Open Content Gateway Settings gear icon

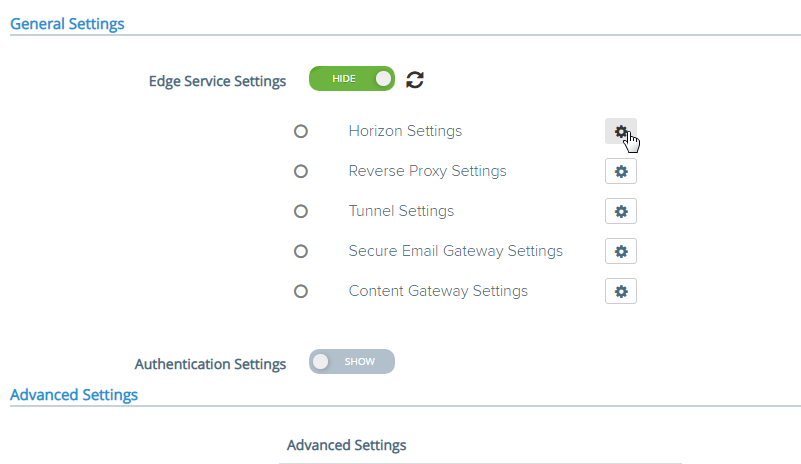click(x=621, y=291)
